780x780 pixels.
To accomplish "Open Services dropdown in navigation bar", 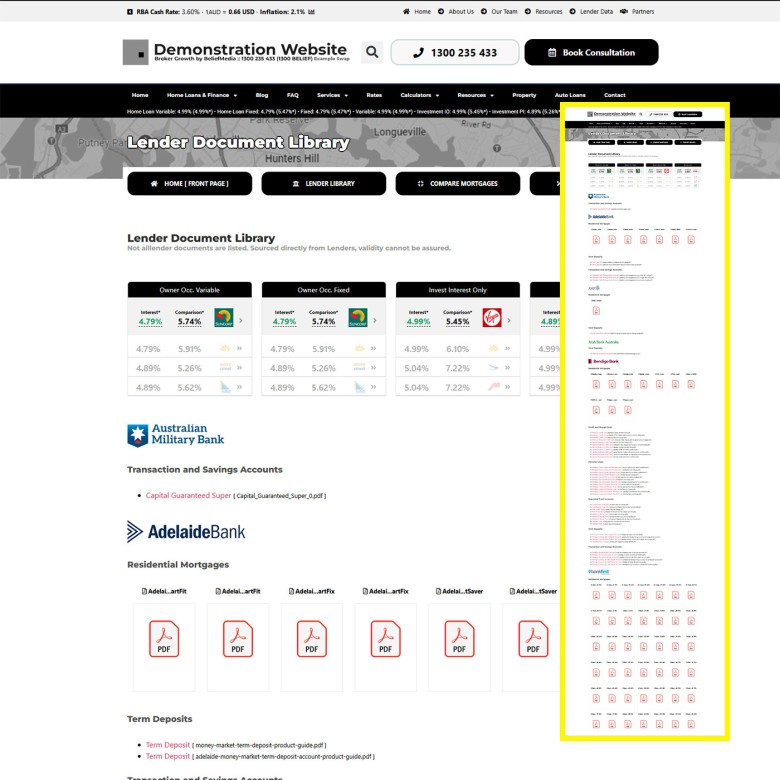I will point(332,95).
